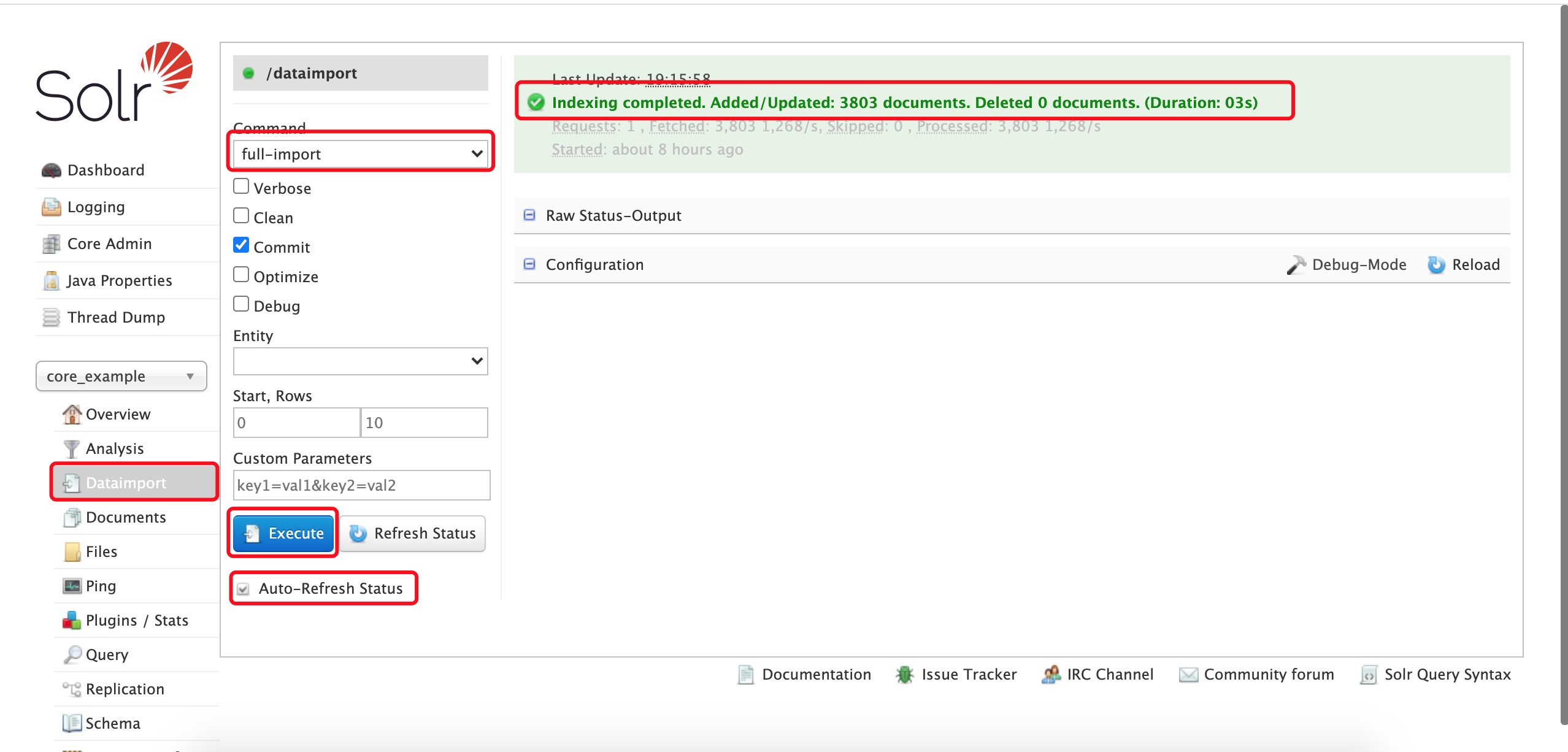Image resolution: width=1568 pixels, height=752 pixels.
Task: Click the Ping monitor icon
Action: tap(72, 586)
